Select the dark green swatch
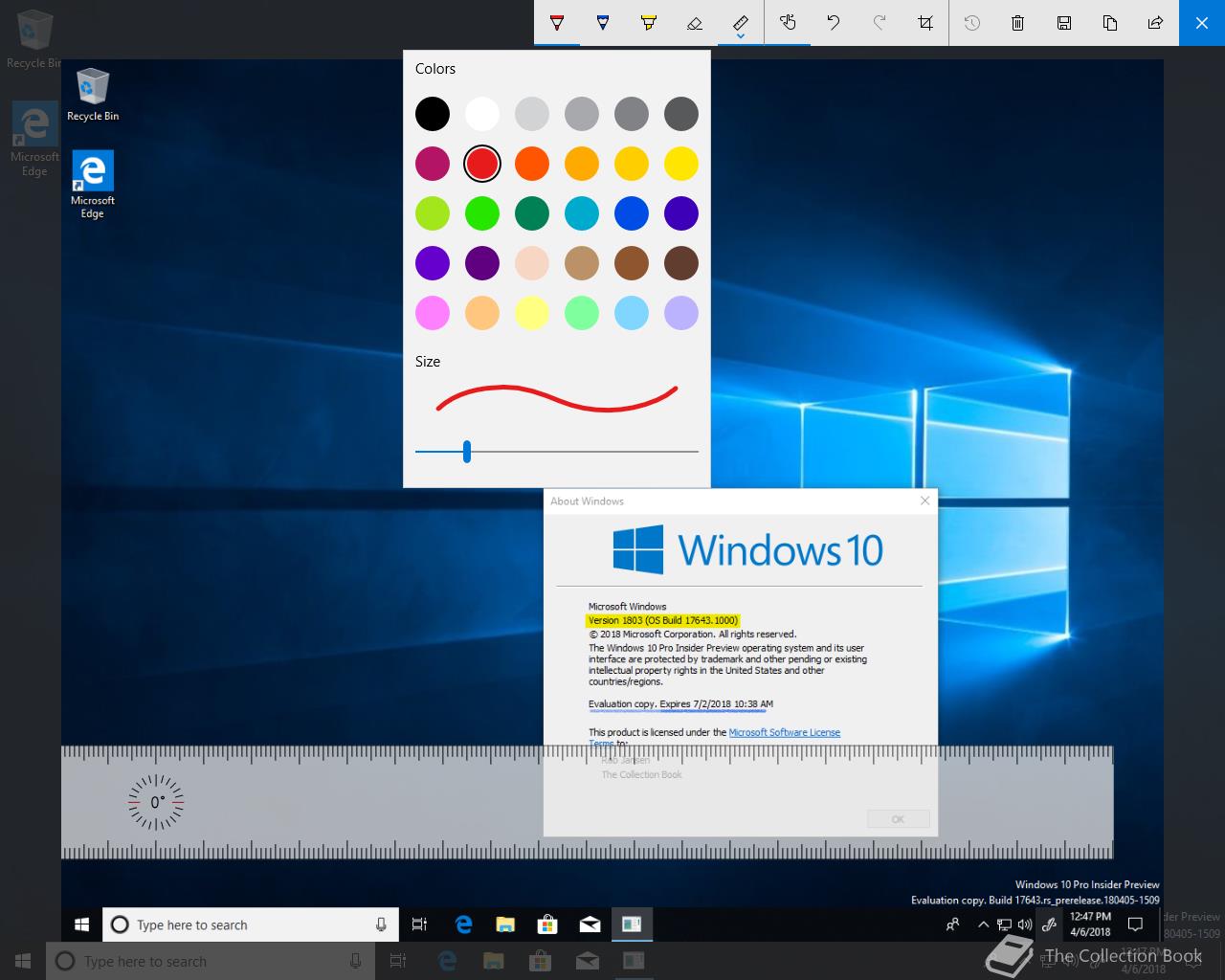Image resolution: width=1225 pixels, height=980 pixels. [532, 213]
